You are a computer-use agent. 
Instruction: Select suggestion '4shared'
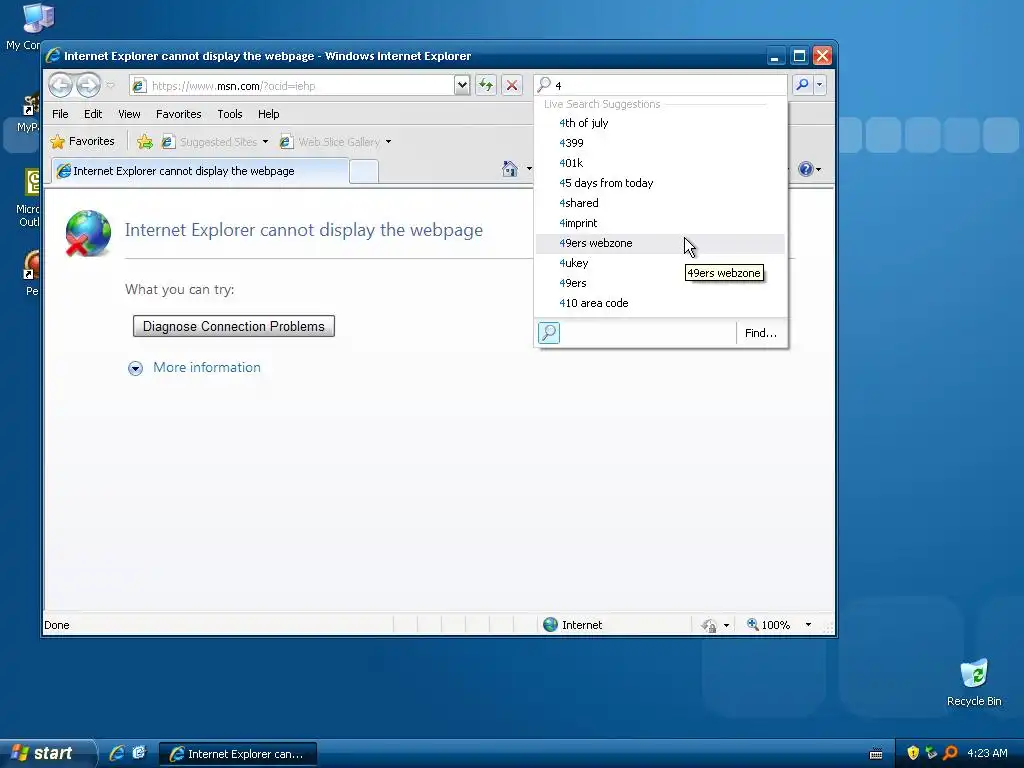click(660, 203)
